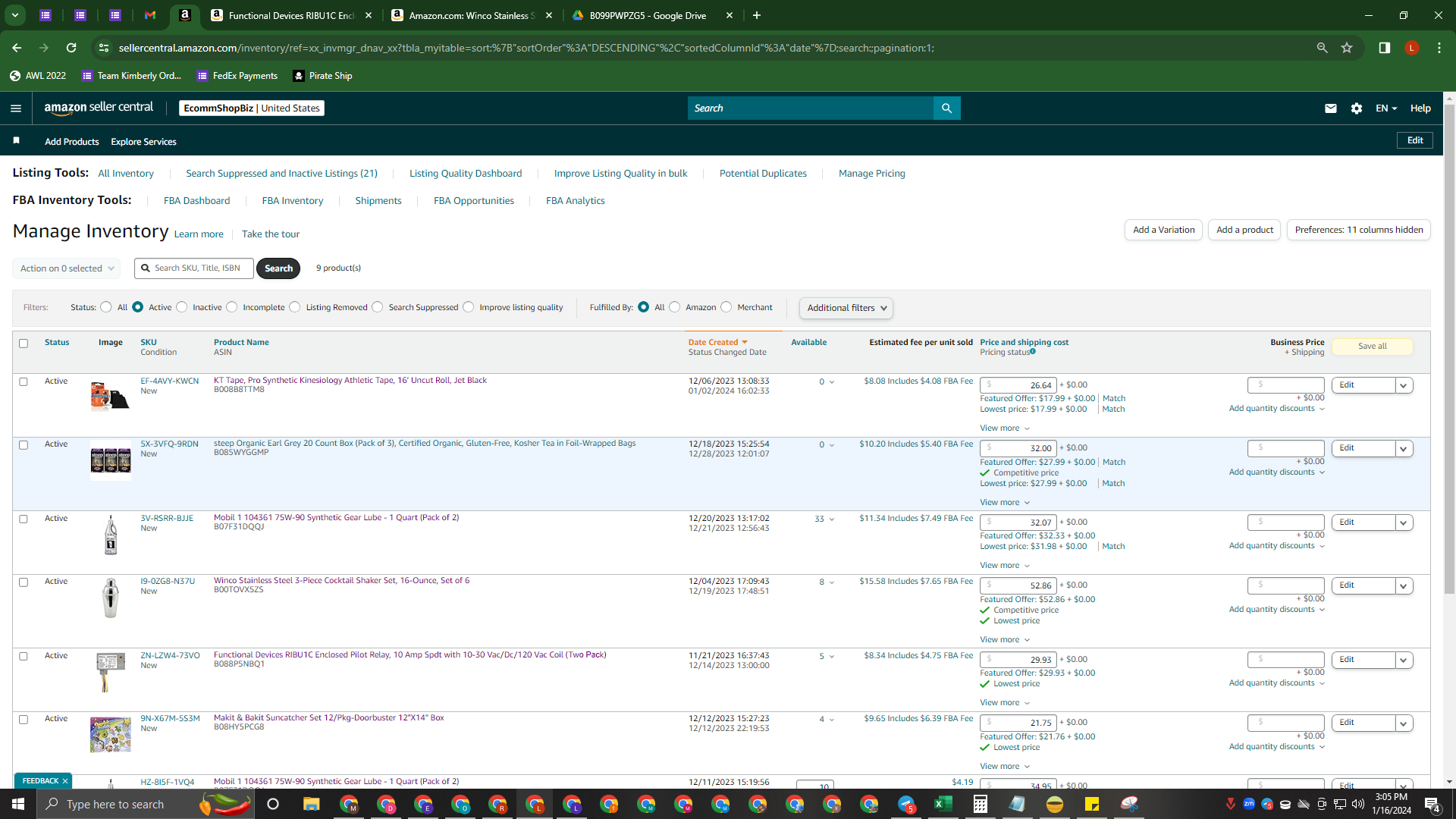Screen dimensions: 1456x819
Task: Click the Business Price field for Earl Grey
Action: pos(1285,448)
